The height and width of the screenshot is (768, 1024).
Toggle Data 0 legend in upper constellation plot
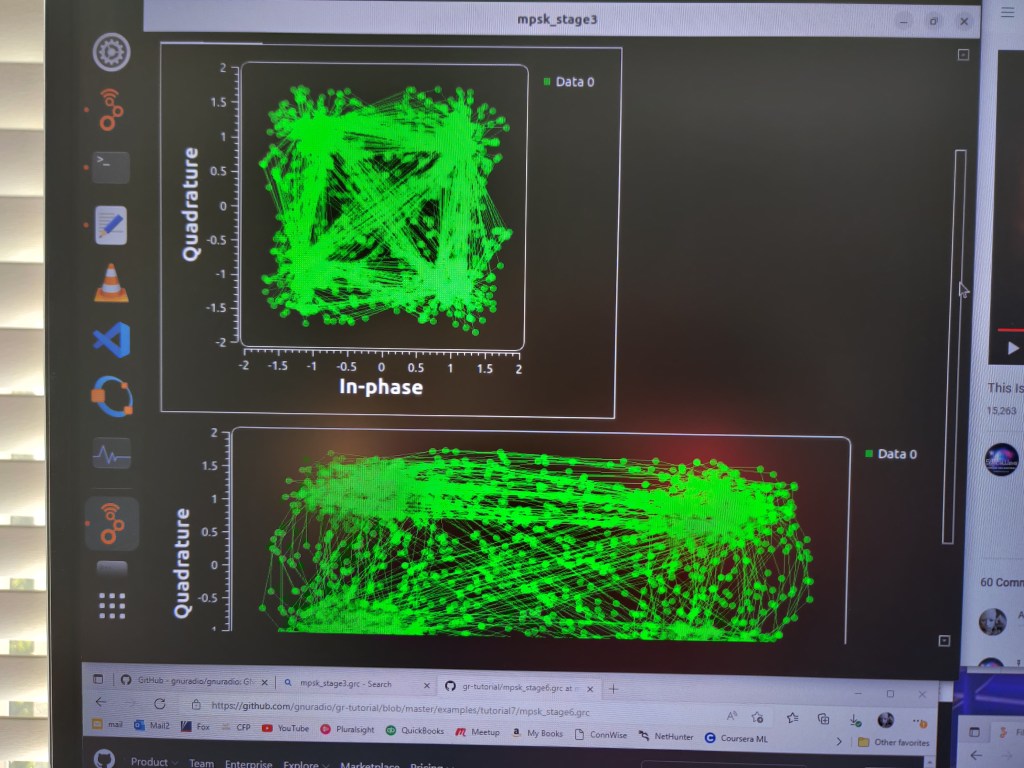(x=569, y=82)
